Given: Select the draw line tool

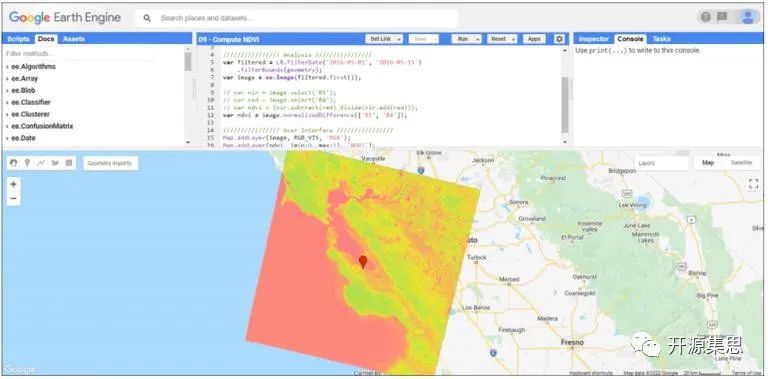Looking at the screenshot, I should point(41,163).
